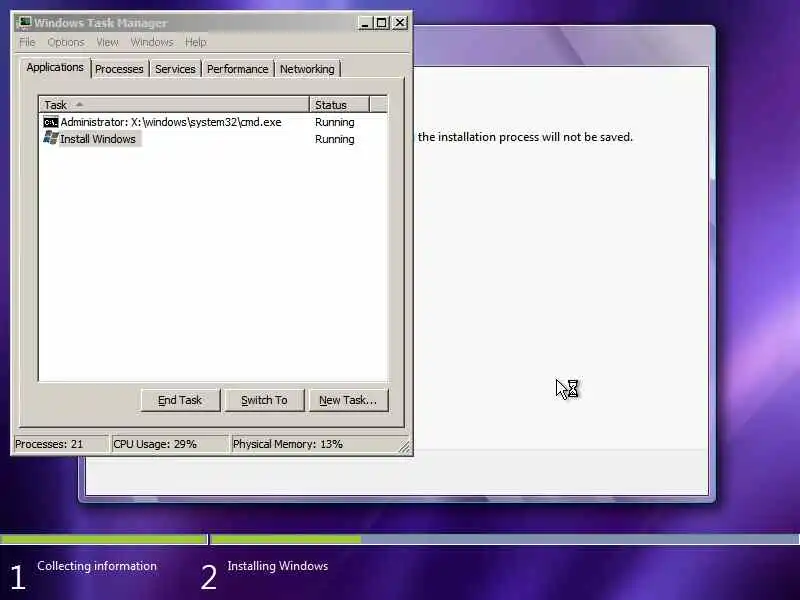800x600 pixels.
Task: Click the Installing Windows progress bar
Action: pos(505,539)
